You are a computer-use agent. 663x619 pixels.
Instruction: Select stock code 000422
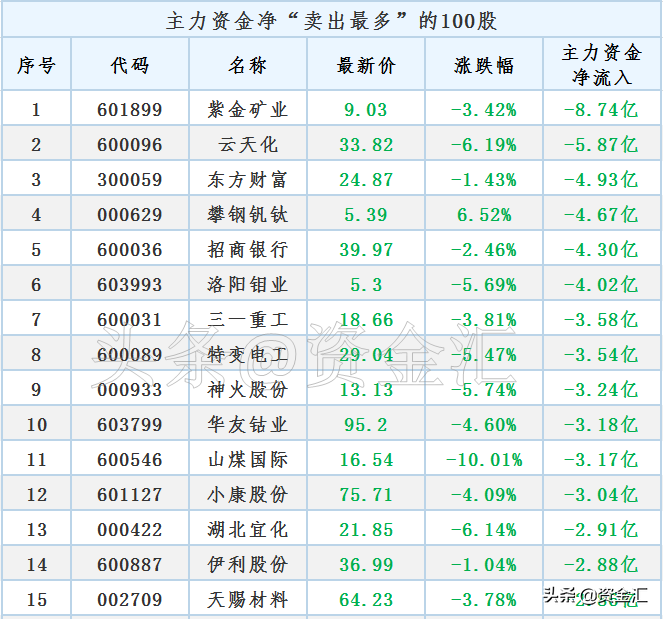point(130,530)
